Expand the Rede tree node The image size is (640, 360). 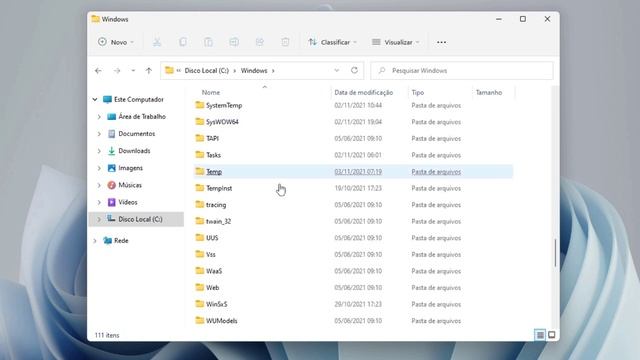[x=95, y=241]
